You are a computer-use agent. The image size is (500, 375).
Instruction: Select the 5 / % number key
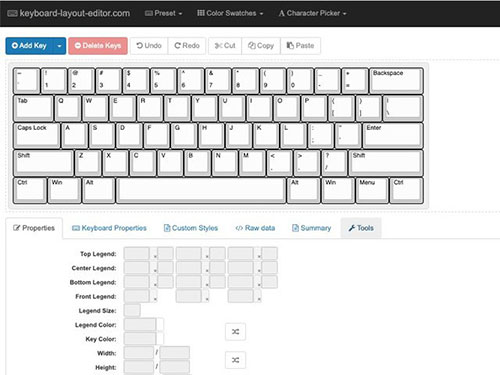[164, 80]
